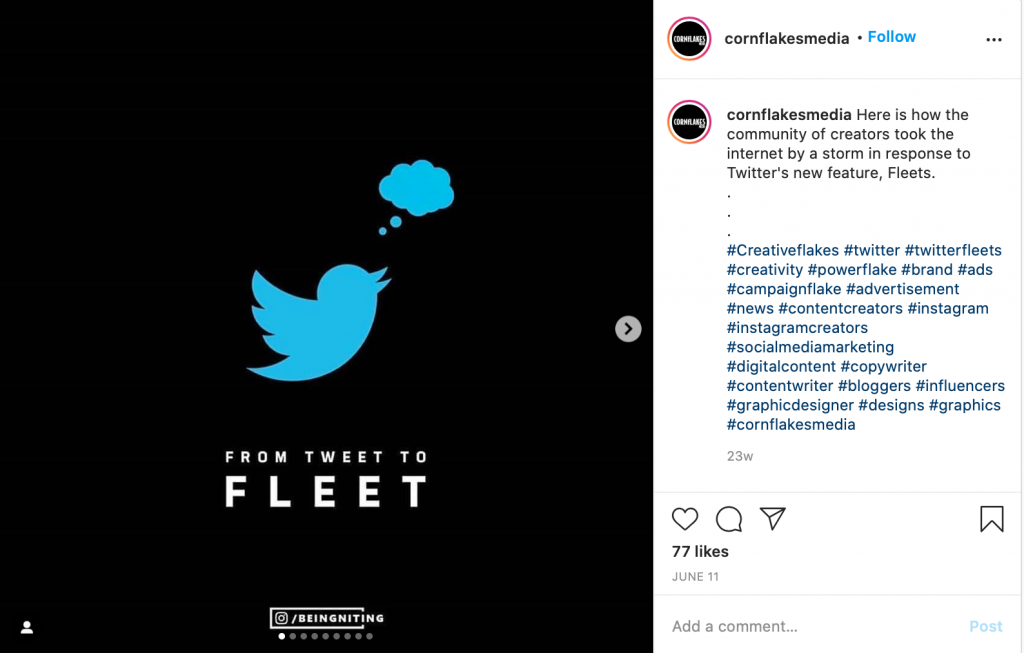Viewport: 1024px width, 653px height.
Task: Share post with paper plane icon
Action: (773, 518)
